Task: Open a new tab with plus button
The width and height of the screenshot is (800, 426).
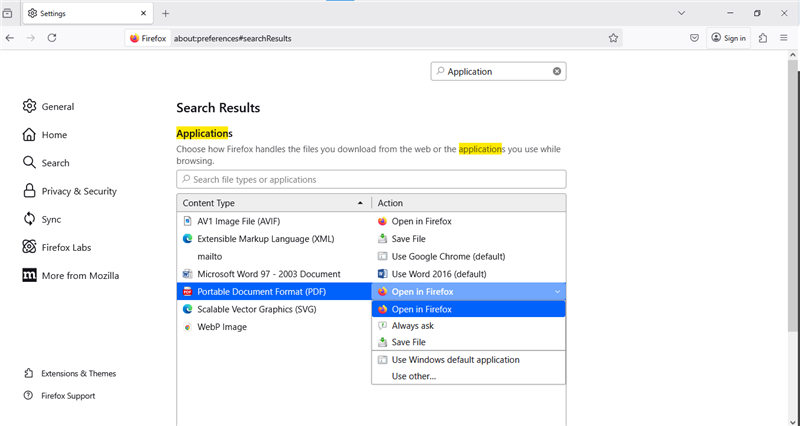Action: pyautogui.click(x=165, y=14)
